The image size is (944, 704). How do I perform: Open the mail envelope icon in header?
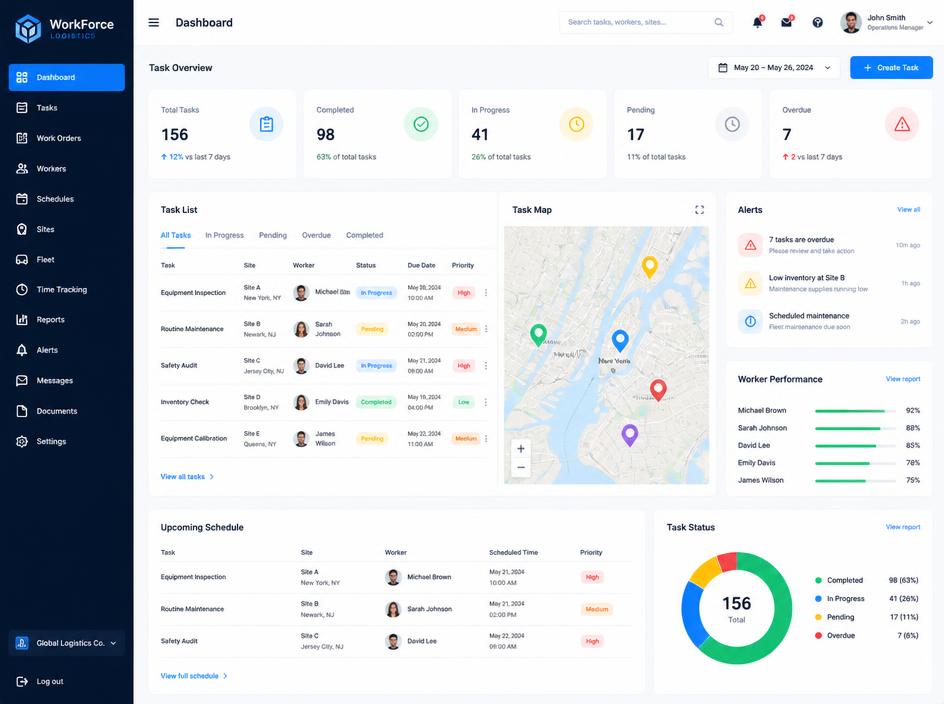click(x=786, y=22)
